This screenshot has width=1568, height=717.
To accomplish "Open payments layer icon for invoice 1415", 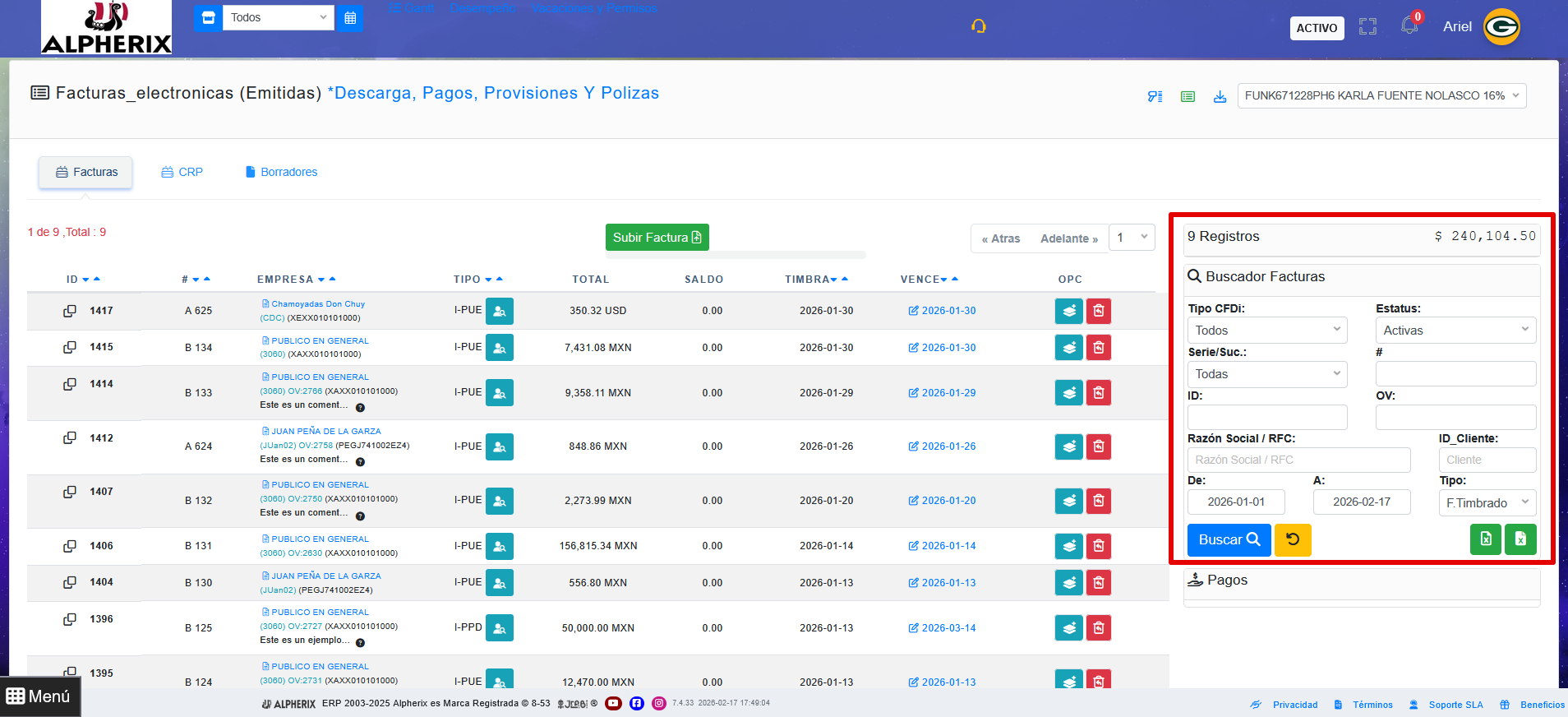I will click(x=1068, y=348).
